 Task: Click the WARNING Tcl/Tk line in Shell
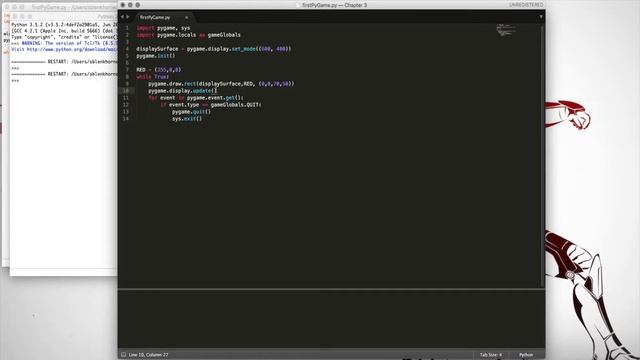point(64,43)
